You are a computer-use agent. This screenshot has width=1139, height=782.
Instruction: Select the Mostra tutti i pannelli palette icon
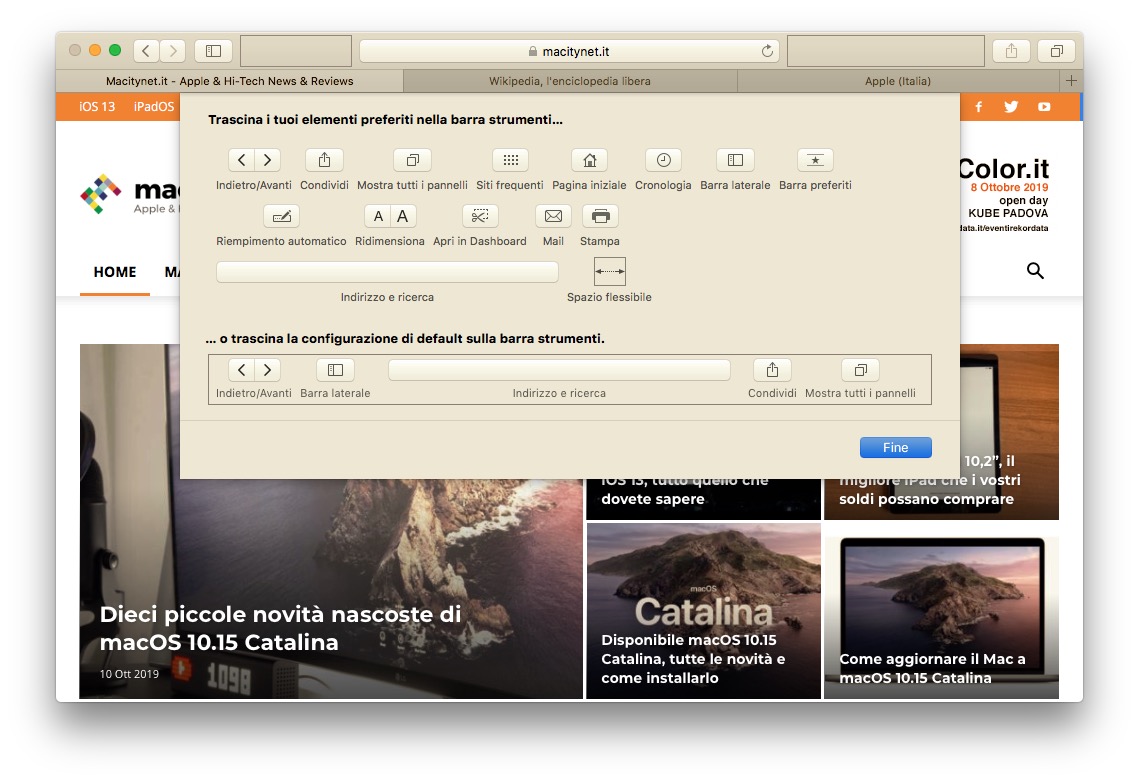412,160
